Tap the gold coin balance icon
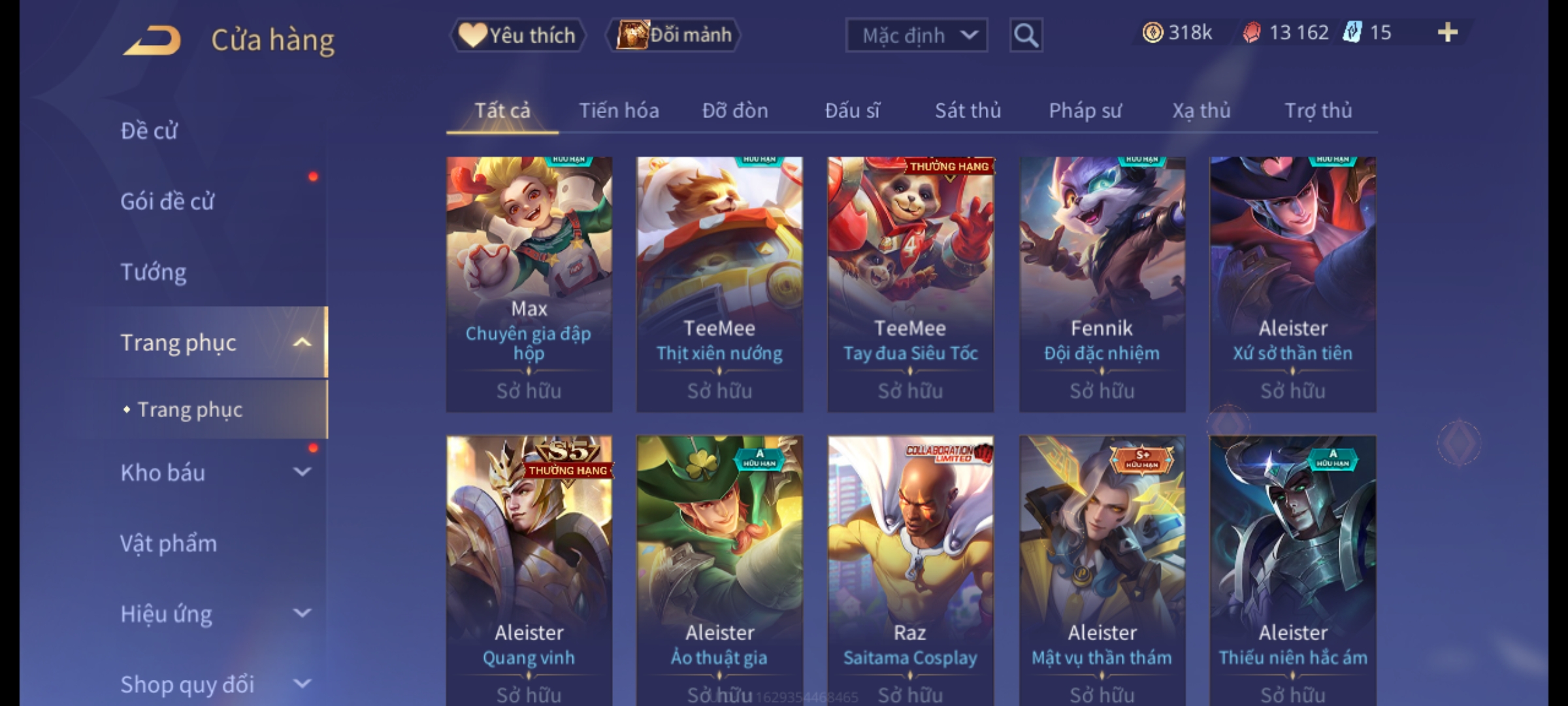Image resolution: width=1568 pixels, height=706 pixels. [1152, 33]
